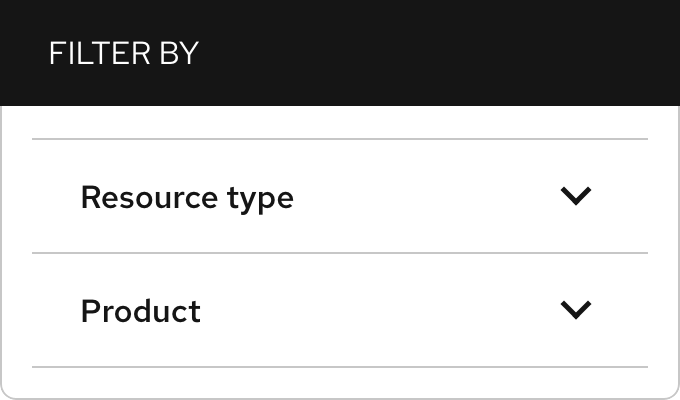Expand the Resource type filter chevron
The width and height of the screenshot is (680, 400).
(x=576, y=196)
